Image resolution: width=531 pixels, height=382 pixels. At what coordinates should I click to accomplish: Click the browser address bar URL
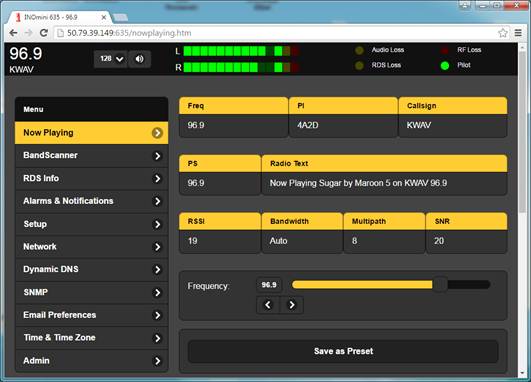point(129,33)
